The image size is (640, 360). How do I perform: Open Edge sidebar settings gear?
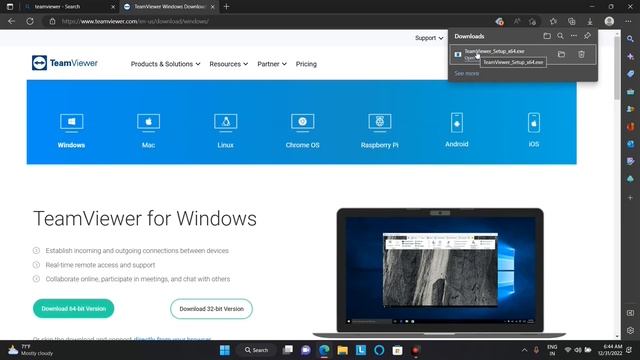coord(631,331)
